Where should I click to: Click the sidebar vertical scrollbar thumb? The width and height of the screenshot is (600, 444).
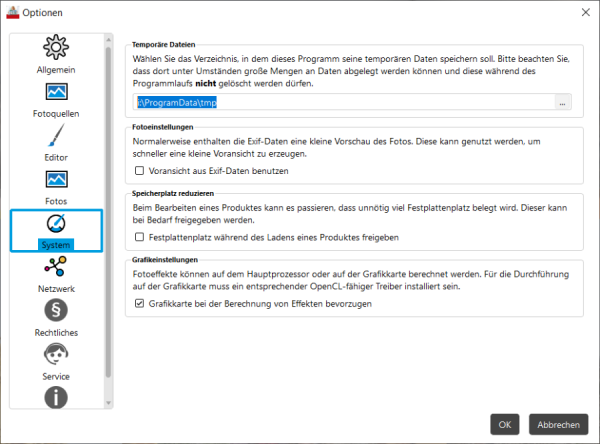pos(108,212)
